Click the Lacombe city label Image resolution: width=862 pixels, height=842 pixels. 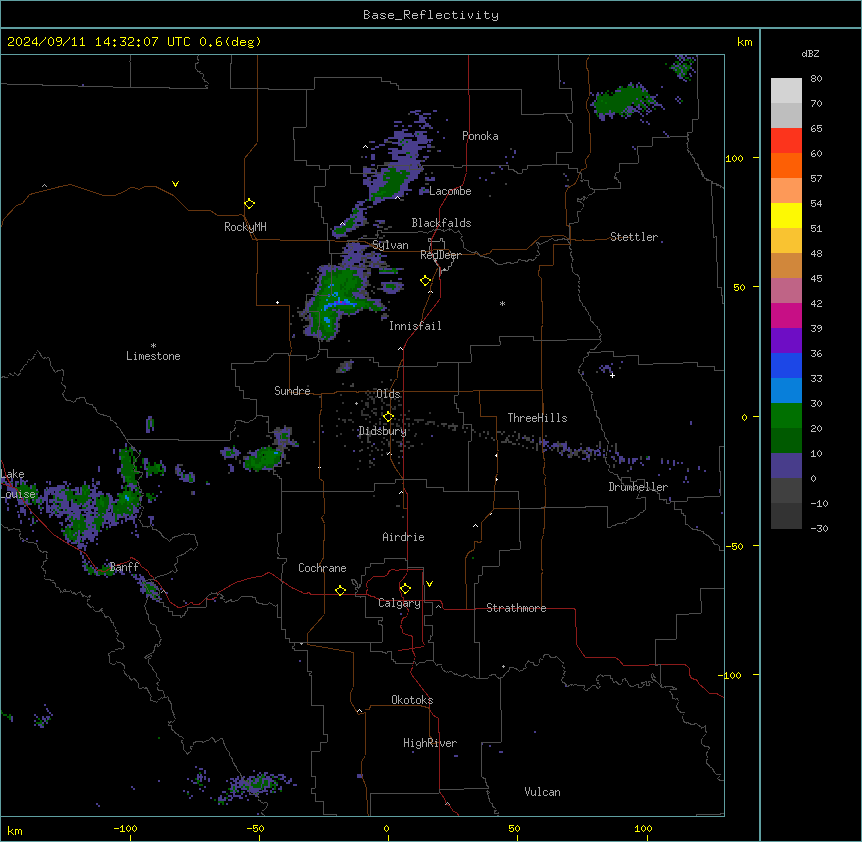click(x=450, y=191)
